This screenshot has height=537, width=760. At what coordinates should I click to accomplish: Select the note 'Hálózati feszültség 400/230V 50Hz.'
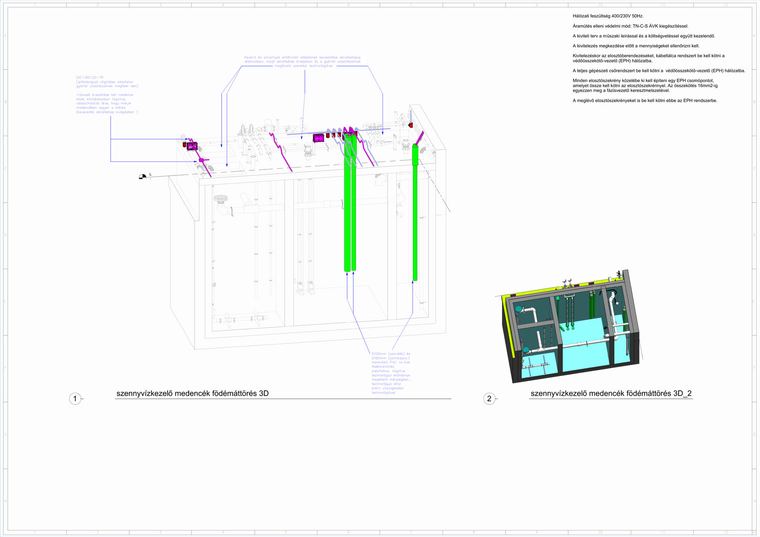click(x=608, y=16)
